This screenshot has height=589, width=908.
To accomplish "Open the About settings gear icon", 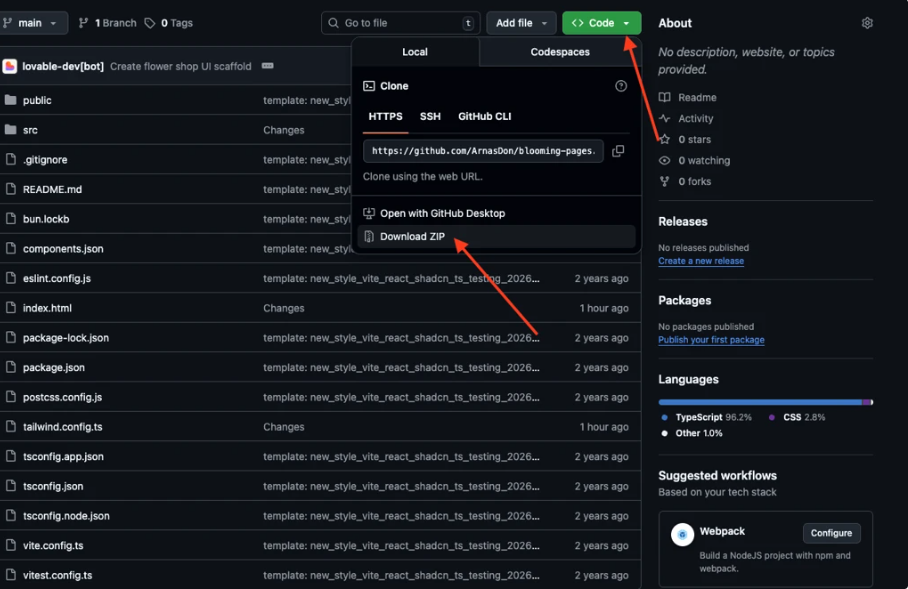I will pos(867,23).
